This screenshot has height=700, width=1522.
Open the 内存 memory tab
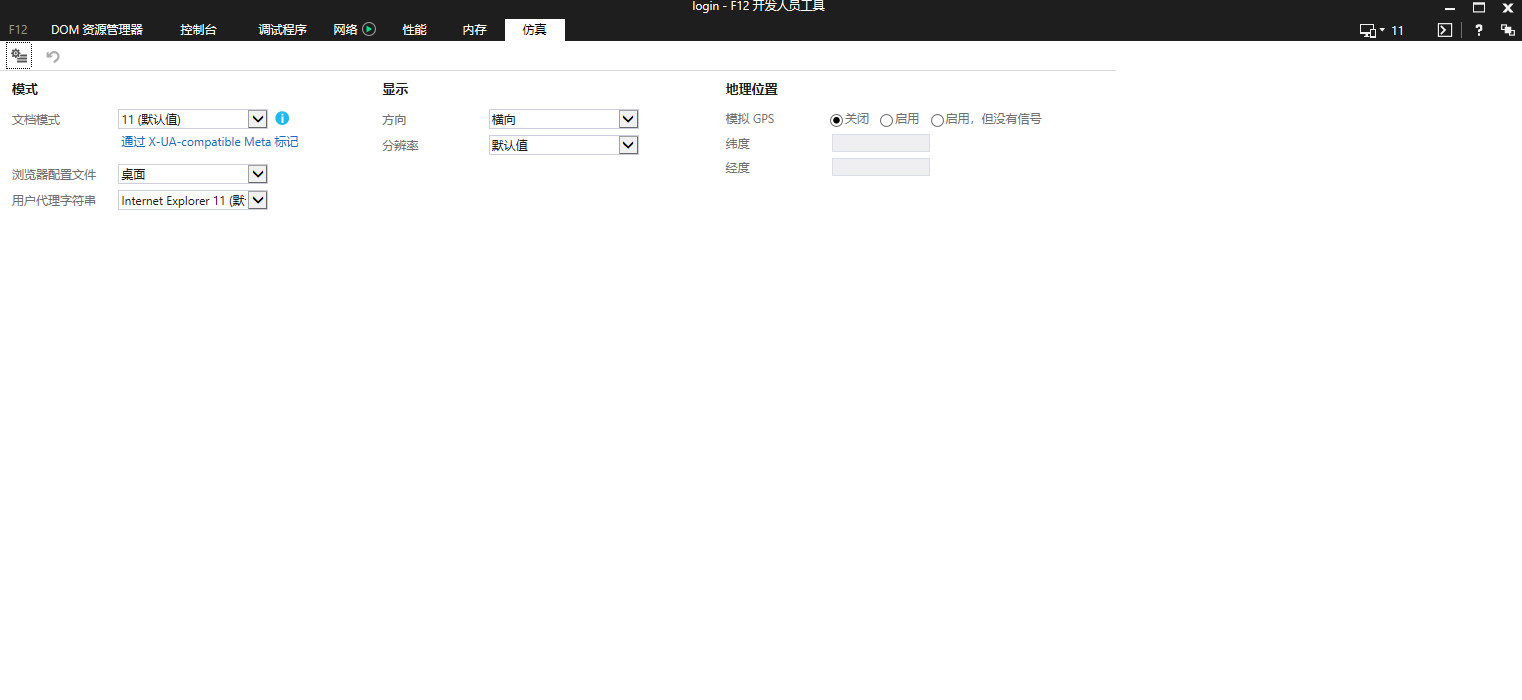tap(473, 29)
